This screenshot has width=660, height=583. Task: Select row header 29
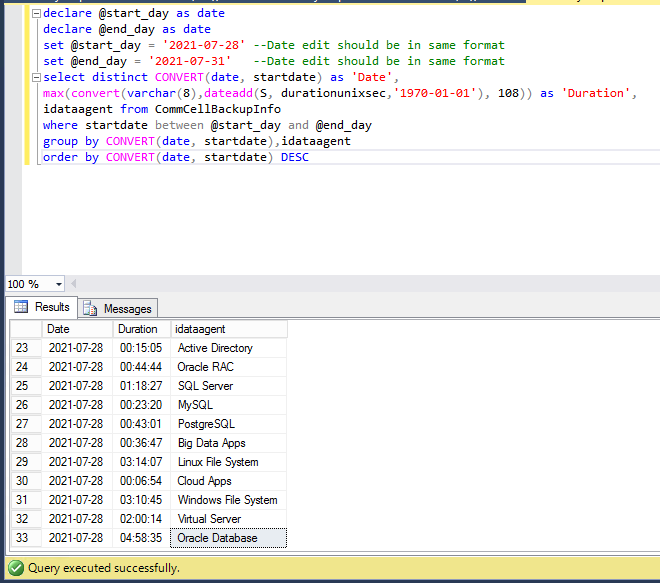tap(26, 462)
